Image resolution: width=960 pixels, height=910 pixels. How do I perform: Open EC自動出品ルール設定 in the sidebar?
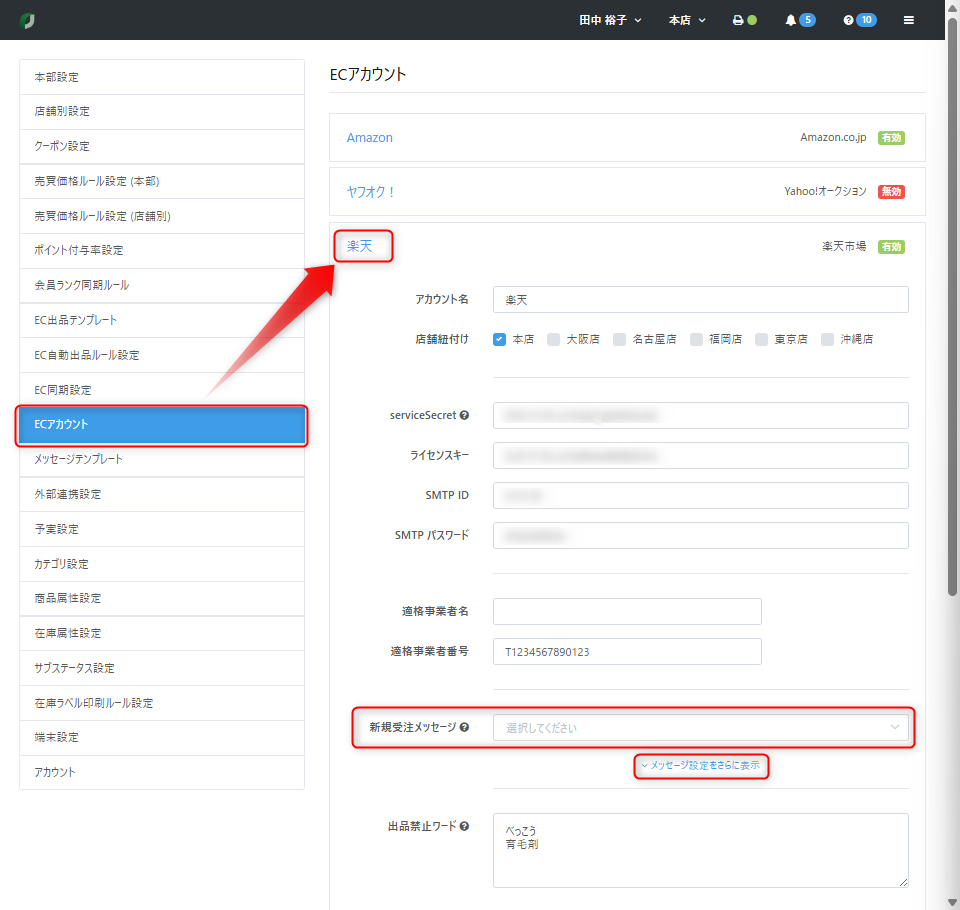(162, 355)
